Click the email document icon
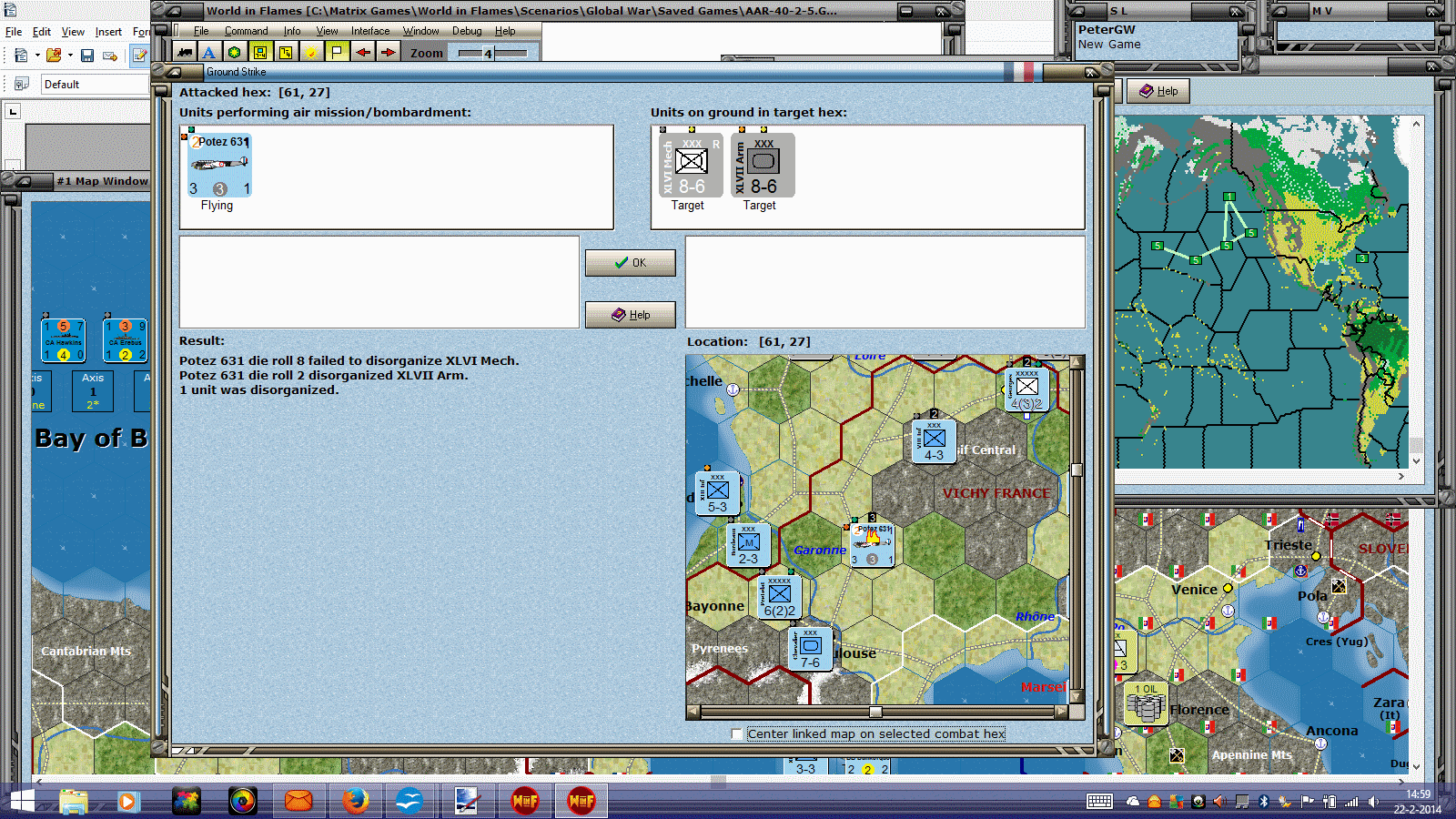This screenshot has width=1456, height=819. [x=110, y=56]
